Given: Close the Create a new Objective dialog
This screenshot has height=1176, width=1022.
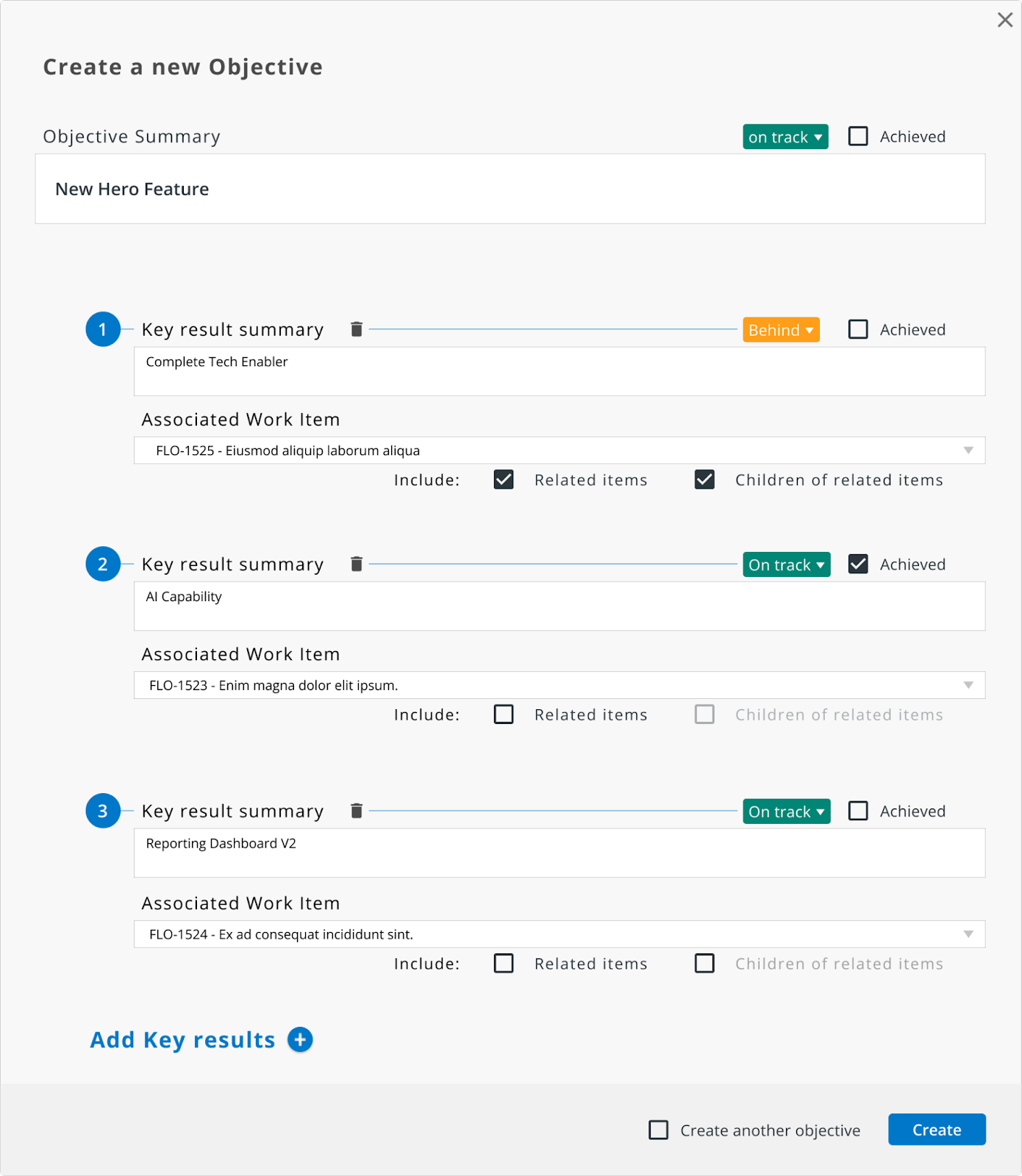Looking at the screenshot, I should click(x=1004, y=20).
